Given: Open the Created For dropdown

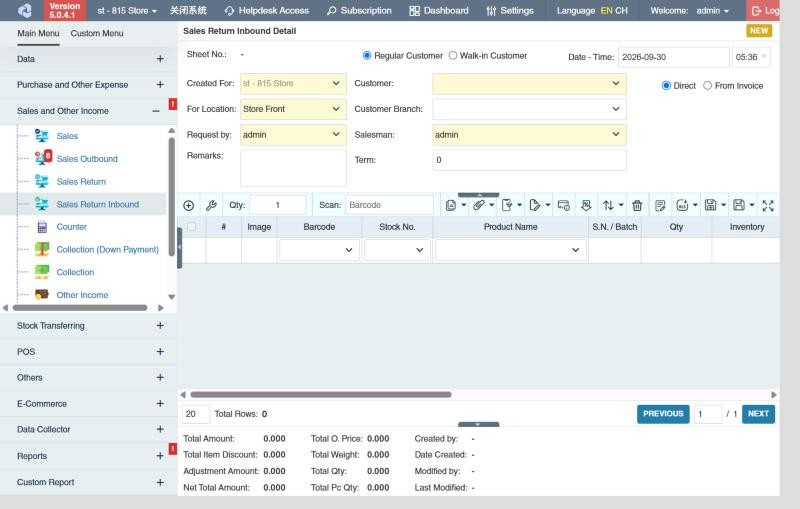Looking at the screenshot, I should click(x=293, y=84).
